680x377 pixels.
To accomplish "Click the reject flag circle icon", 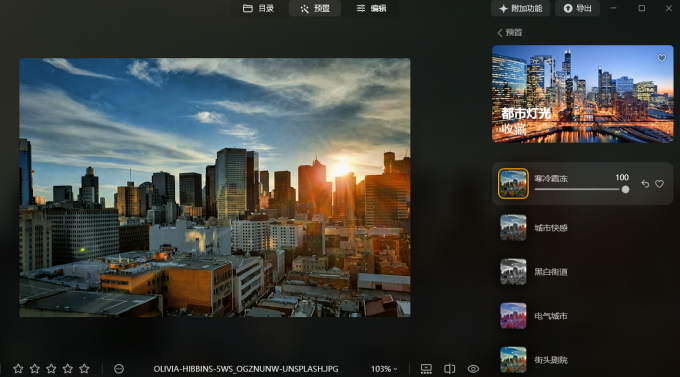I will click(119, 369).
